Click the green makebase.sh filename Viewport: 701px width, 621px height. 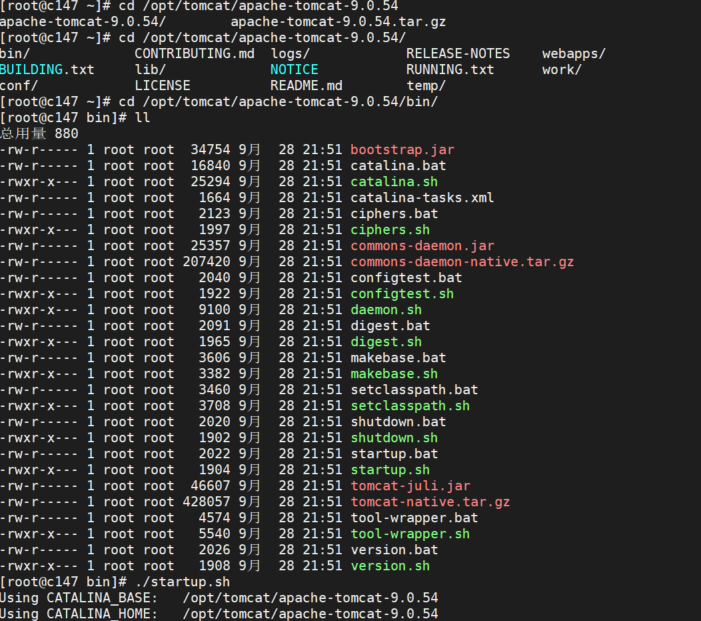(x=394, y=374)
